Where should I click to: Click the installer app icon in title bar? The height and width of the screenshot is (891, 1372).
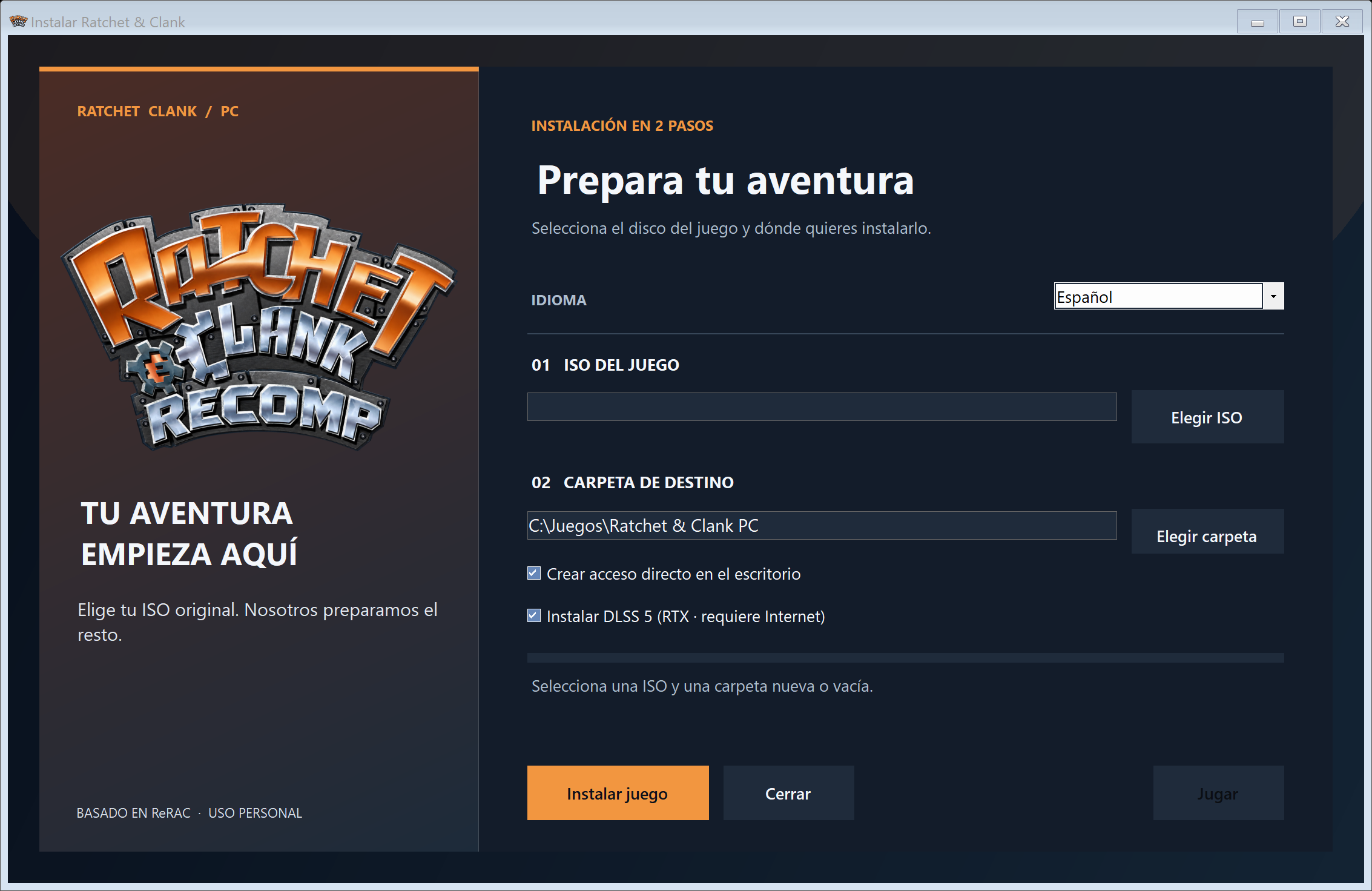[18, 22]
